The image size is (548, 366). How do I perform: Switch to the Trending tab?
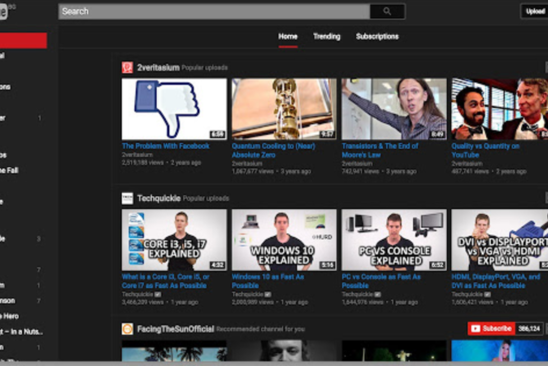pyautogui.click(x=326, y=36)
